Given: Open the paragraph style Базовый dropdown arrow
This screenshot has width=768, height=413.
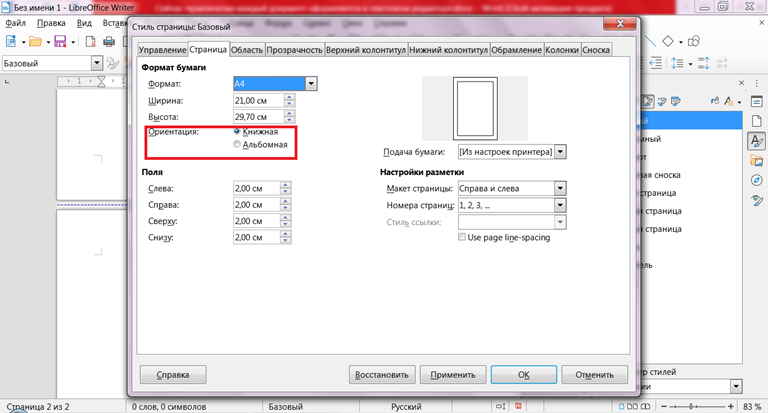Looking at the screenshot, I should pos(96,63).
